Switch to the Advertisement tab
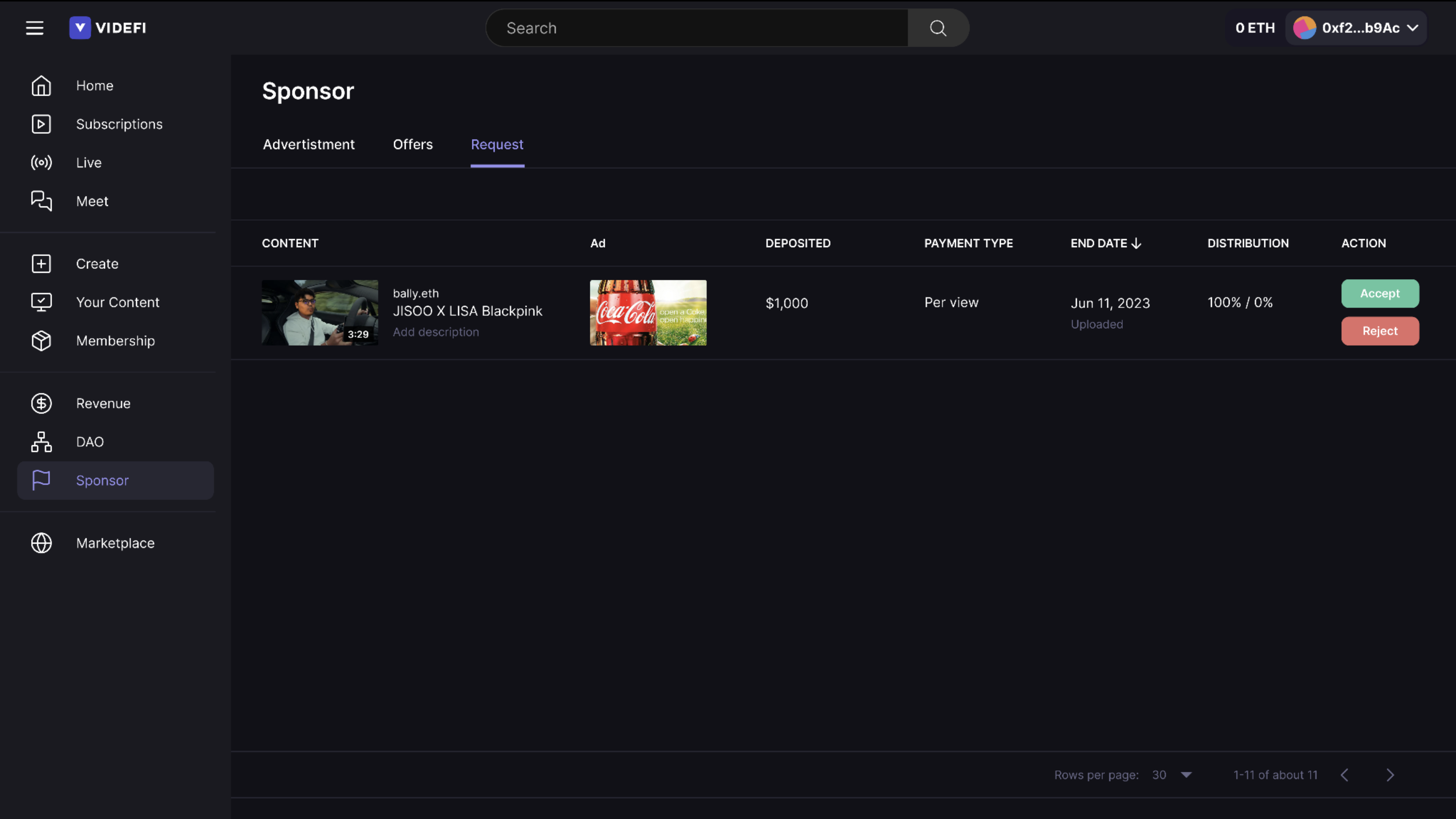This screenshot has height=819, width=1456. point(308,144)
